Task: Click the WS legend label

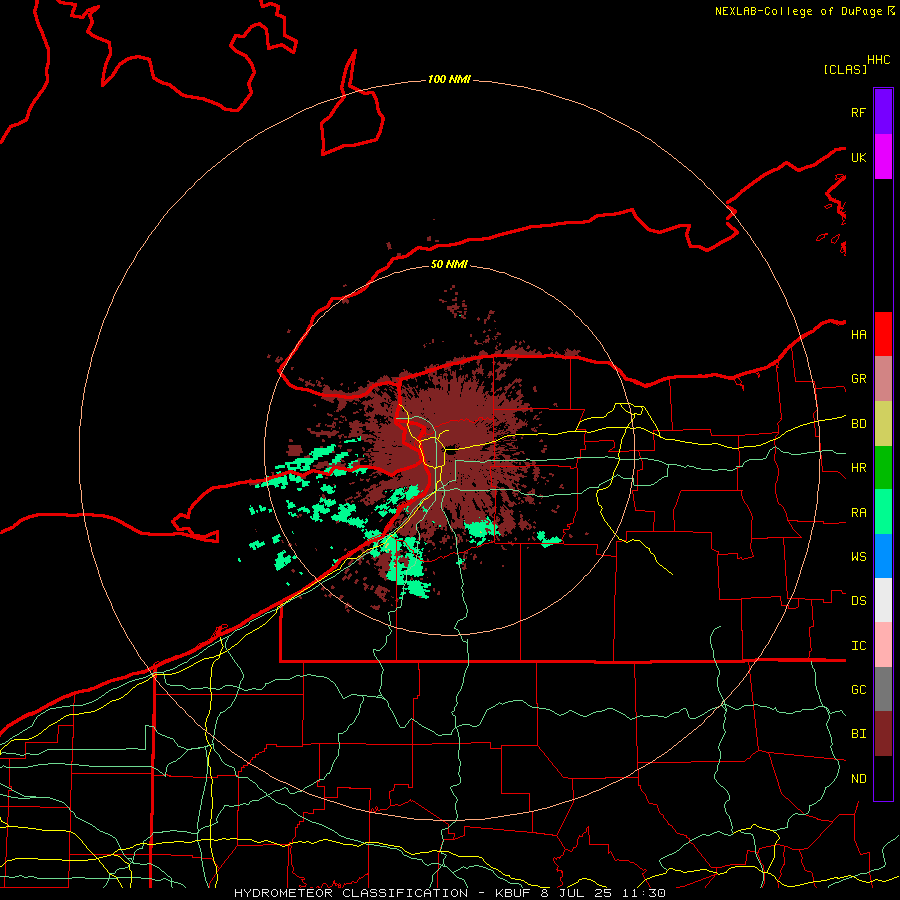Action: click(858, 557)
